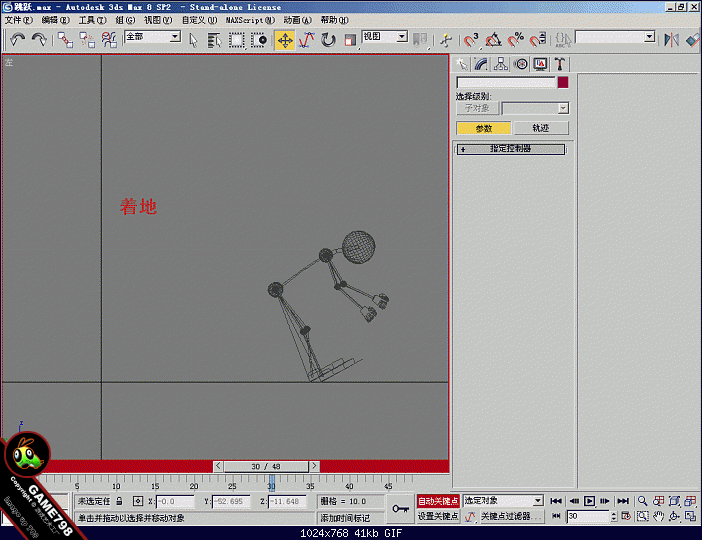Toggle 设置关键点 set key mode
The image size is (702, 540).
click(x=438, y=516)
